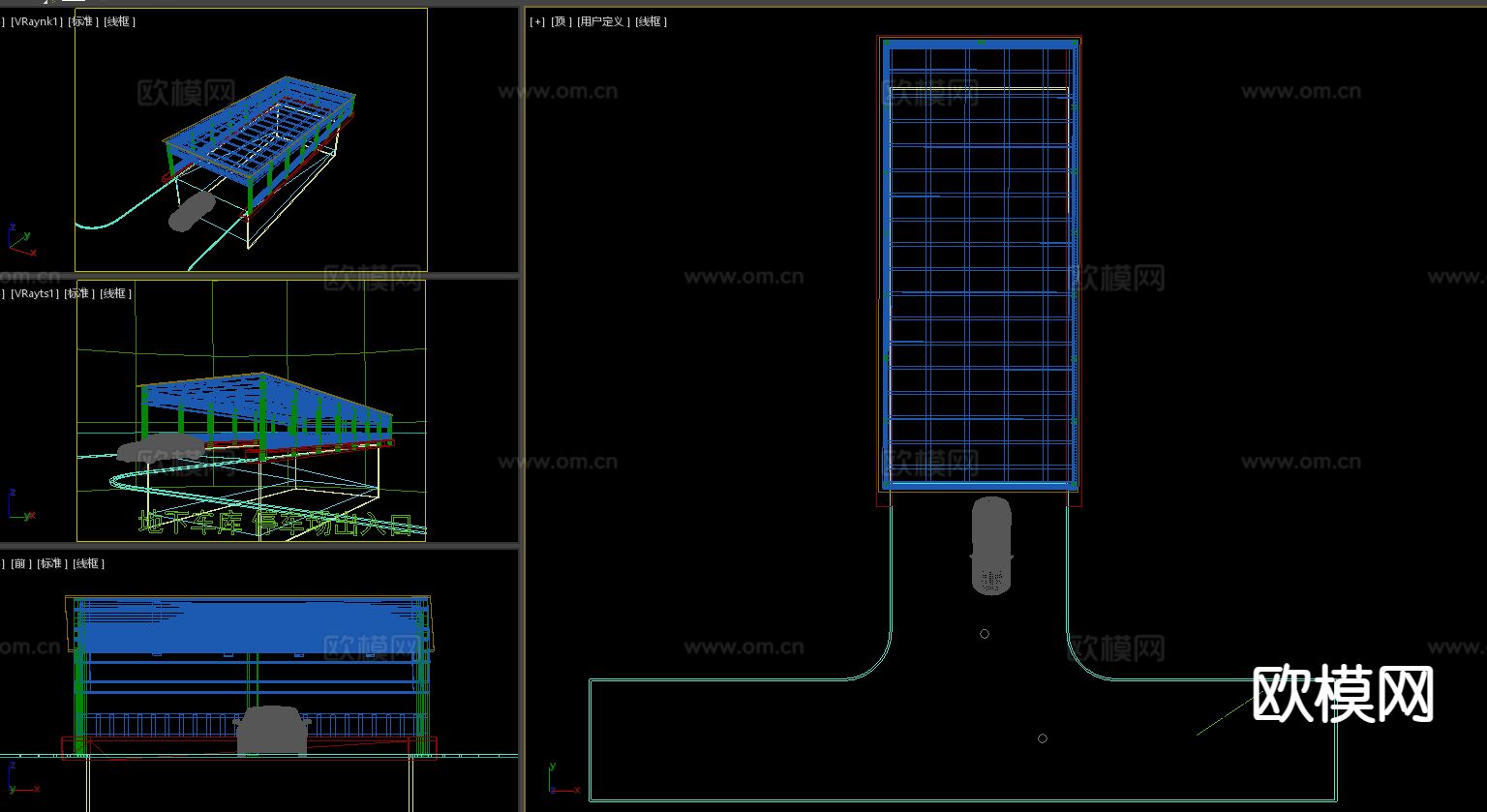Open [标准] menu in the VRayts1 viewport
This screenshot has height=812, width=1487.
pos(80,293)
